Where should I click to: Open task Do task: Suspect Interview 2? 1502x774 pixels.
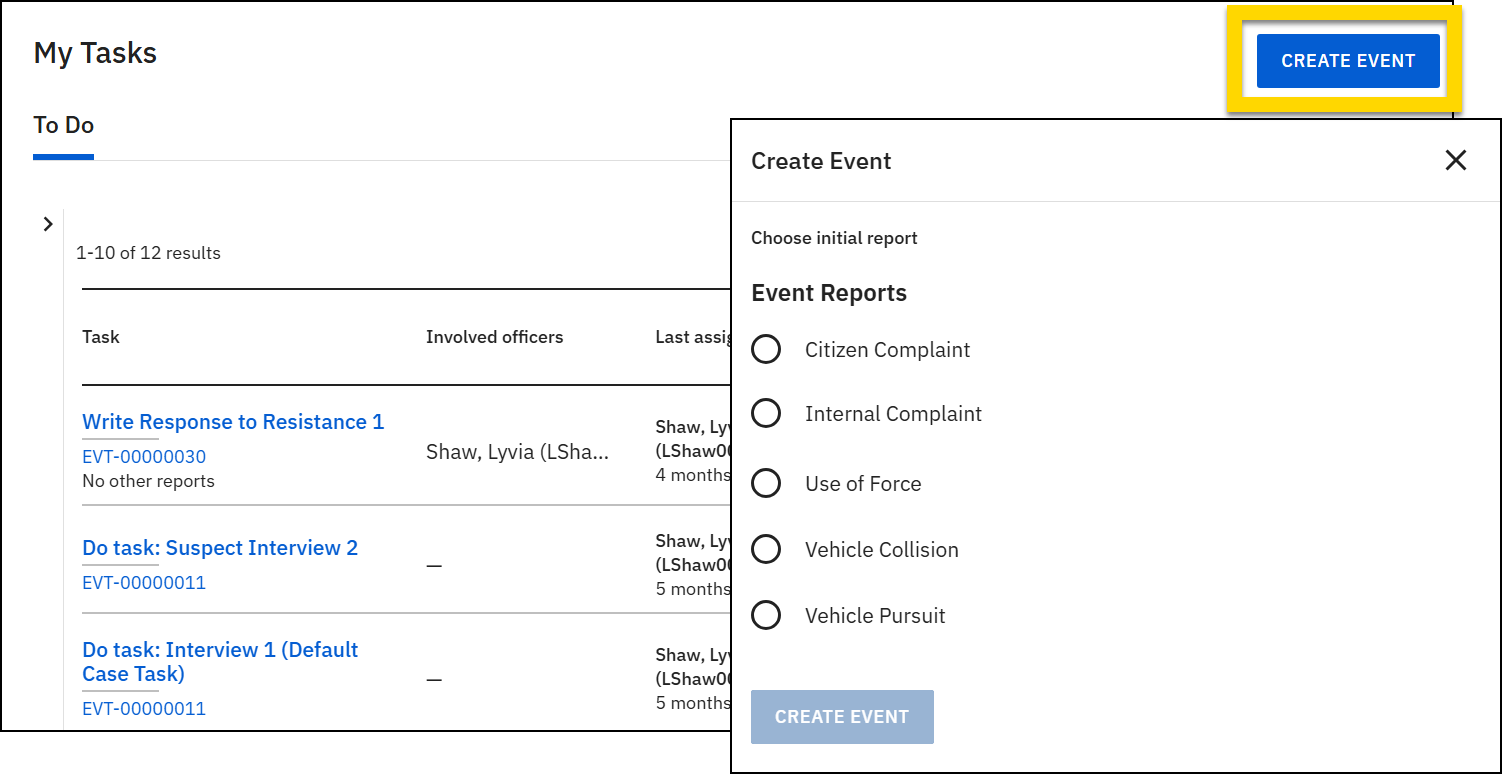(220, 547)
